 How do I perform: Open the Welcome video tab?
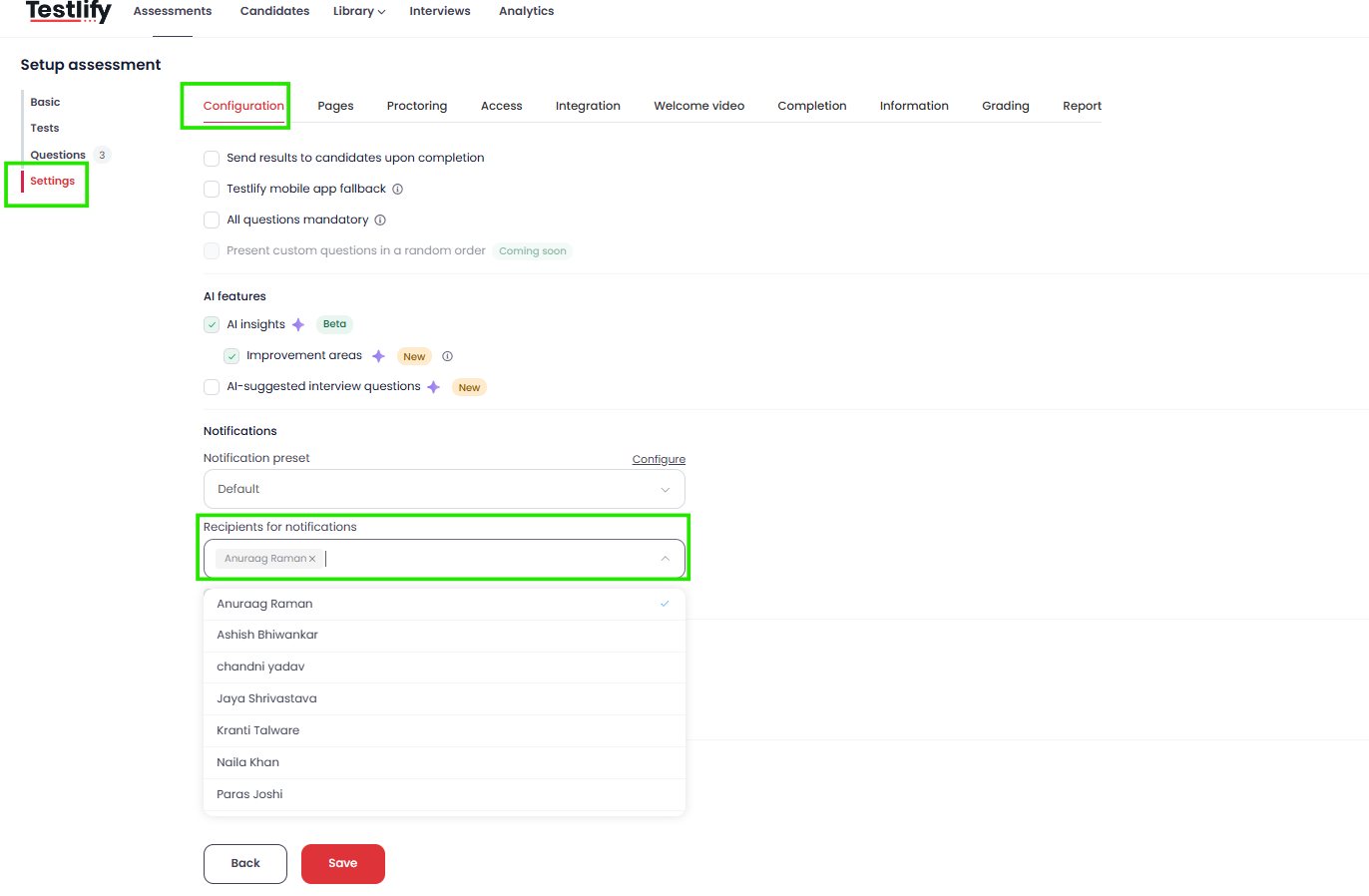click(698, 106)
